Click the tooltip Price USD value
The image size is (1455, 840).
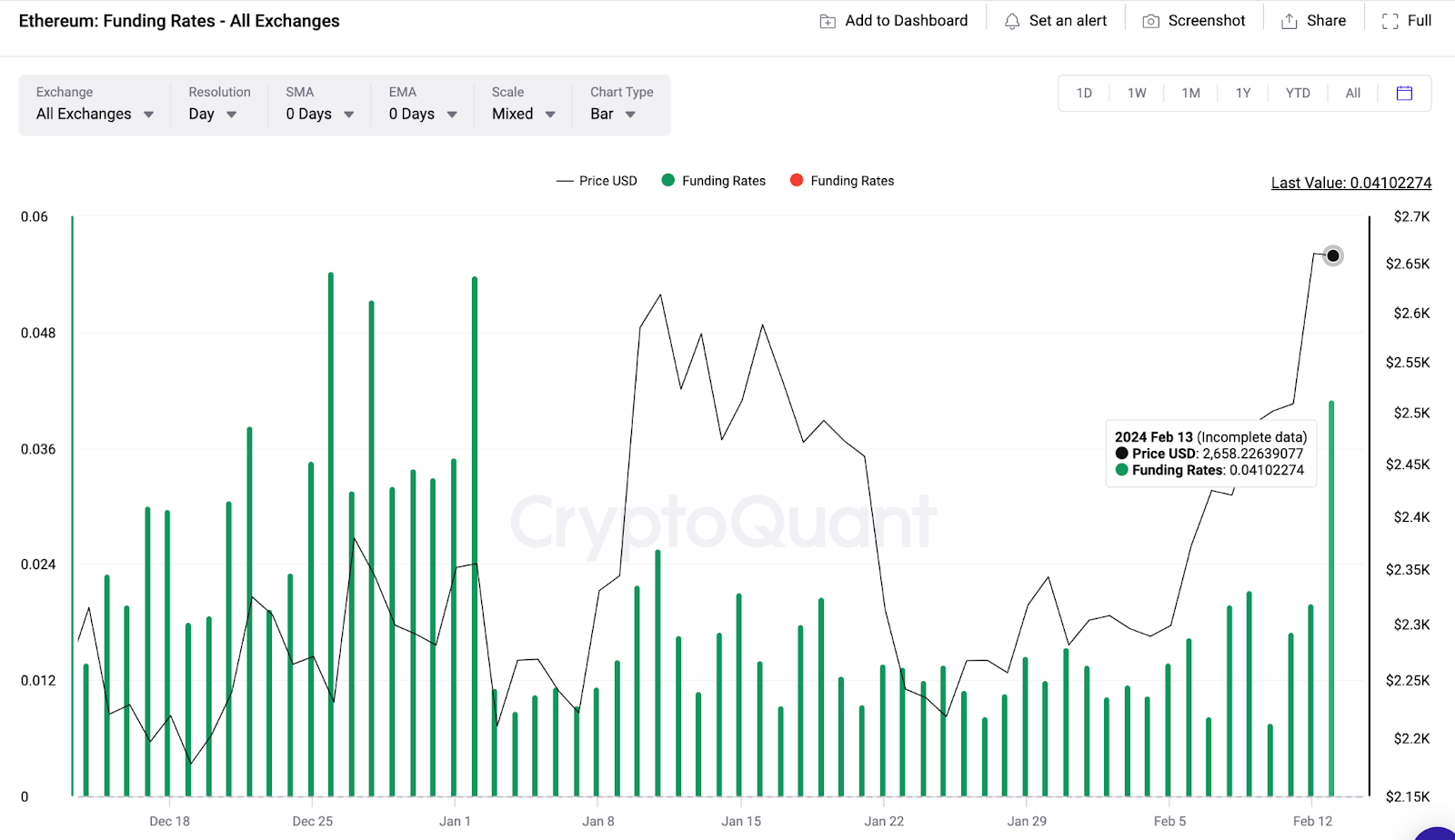(1252, 454)
